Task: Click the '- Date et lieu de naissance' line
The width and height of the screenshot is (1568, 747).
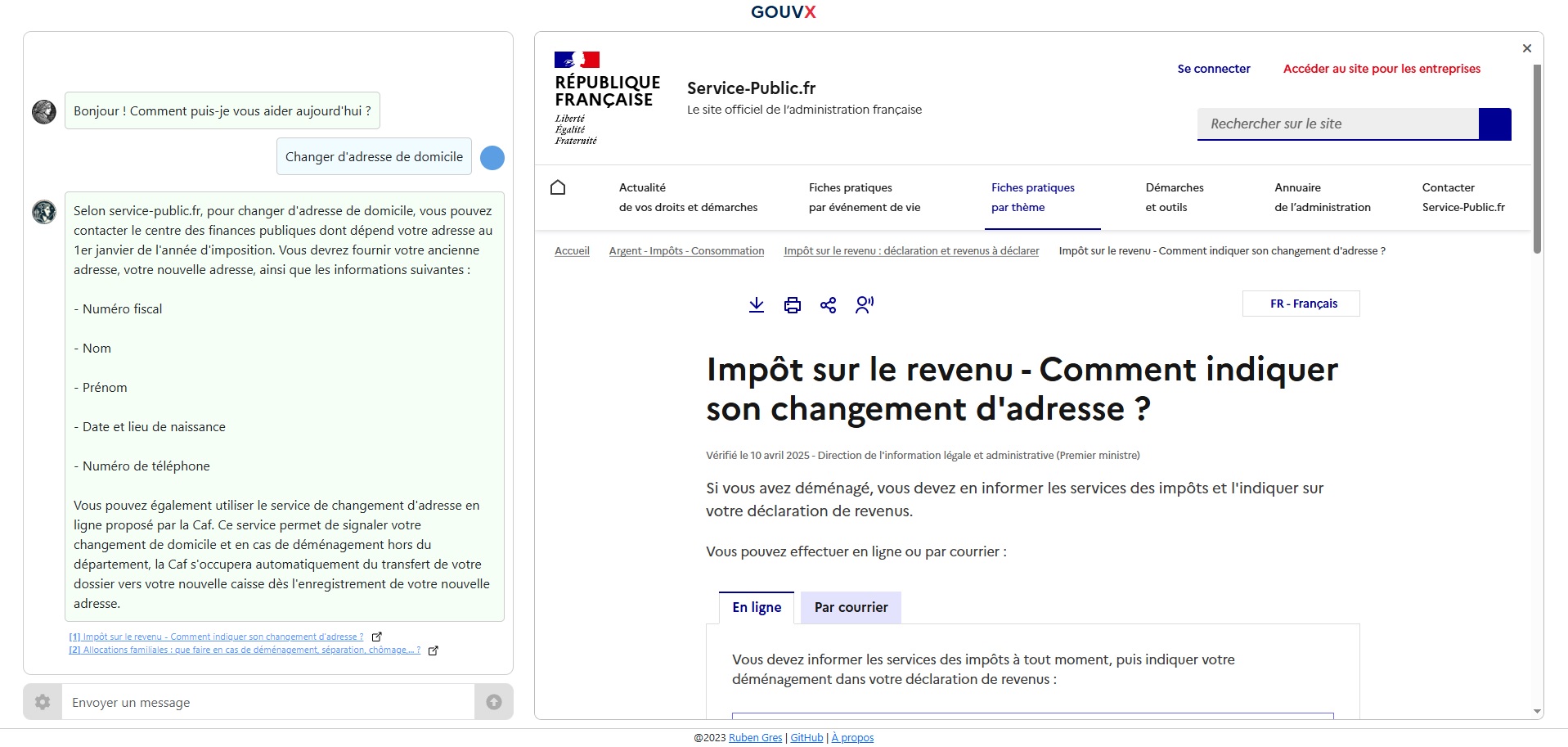Action: (x=150, y=426)
